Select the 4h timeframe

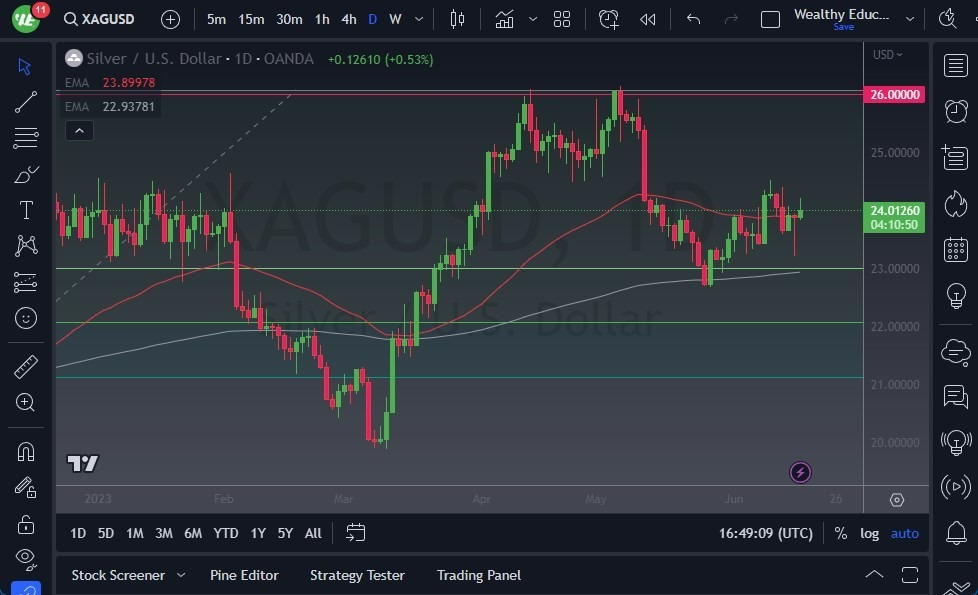(349, 19)
